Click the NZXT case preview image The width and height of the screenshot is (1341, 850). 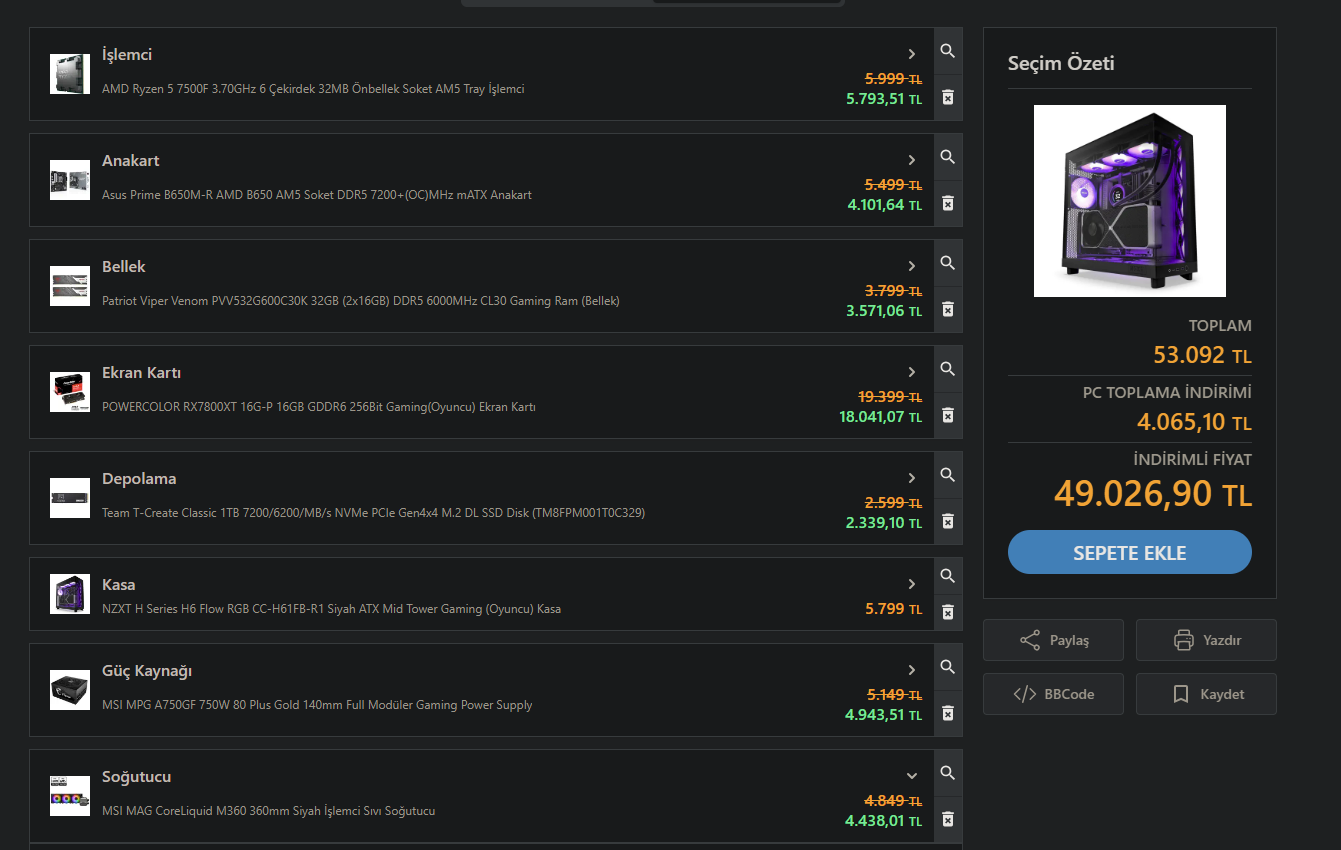(1129, 201)
